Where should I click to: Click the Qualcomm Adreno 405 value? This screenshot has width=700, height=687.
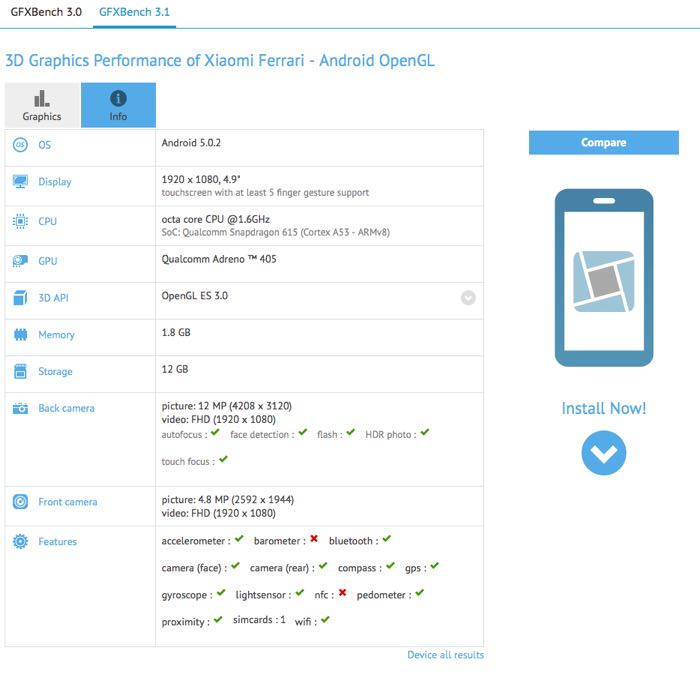[219, 259]
